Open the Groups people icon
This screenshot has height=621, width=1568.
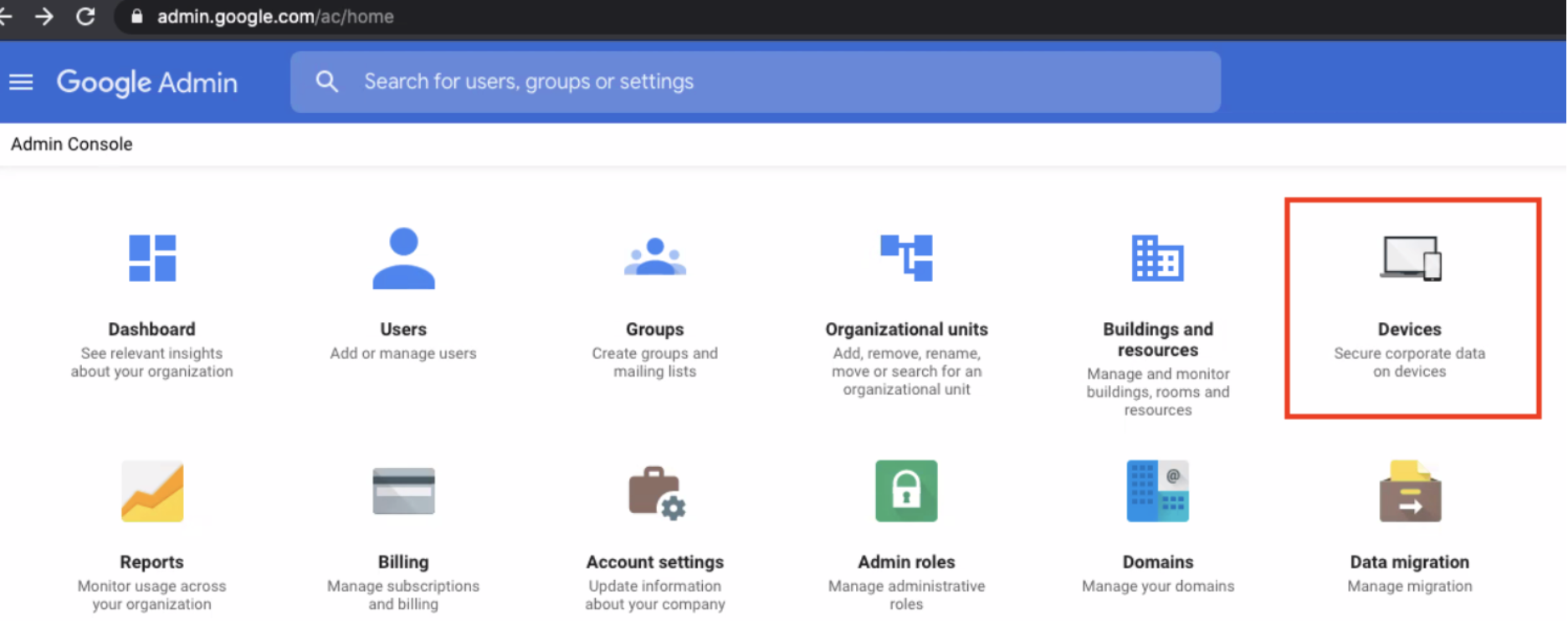[655, 257]
